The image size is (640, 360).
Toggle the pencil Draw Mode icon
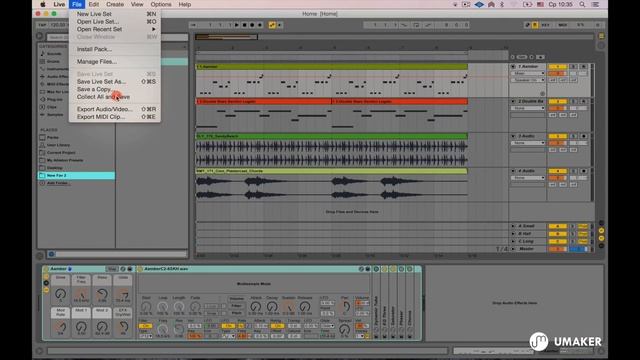point(527,25)
